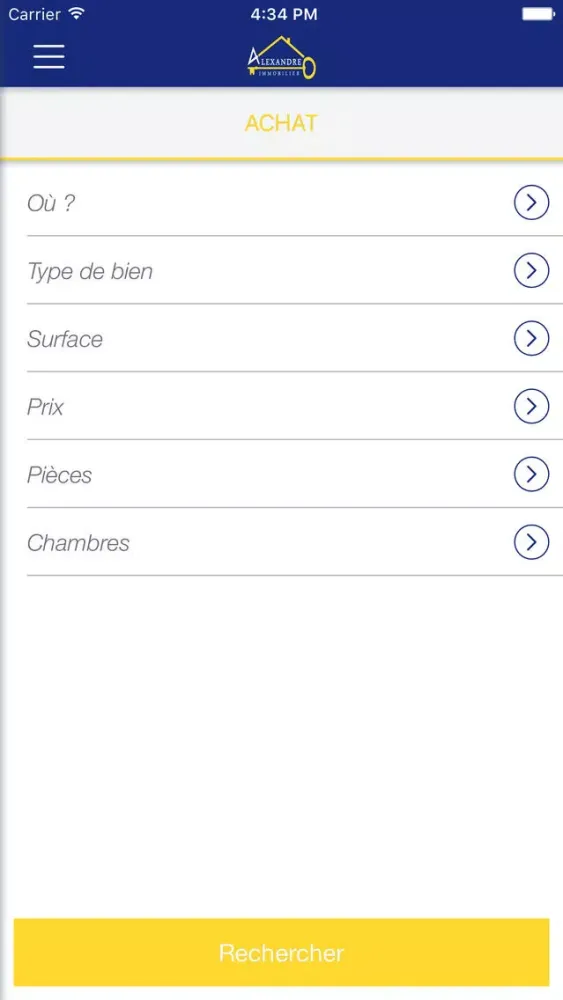Click the circled chevron for Surface
Screen dimensions: 563x1000
tap(531, 338)
